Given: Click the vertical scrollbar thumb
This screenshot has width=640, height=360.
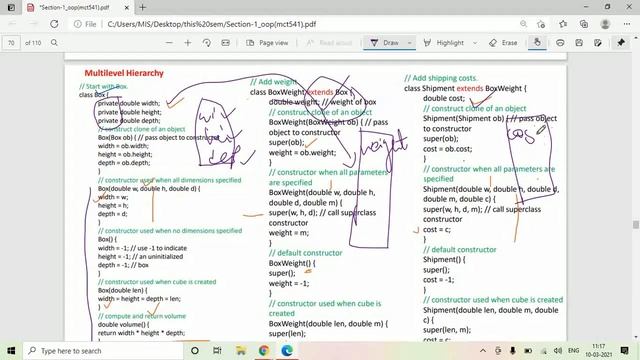Looking at the screenshot, I should 636,224.
